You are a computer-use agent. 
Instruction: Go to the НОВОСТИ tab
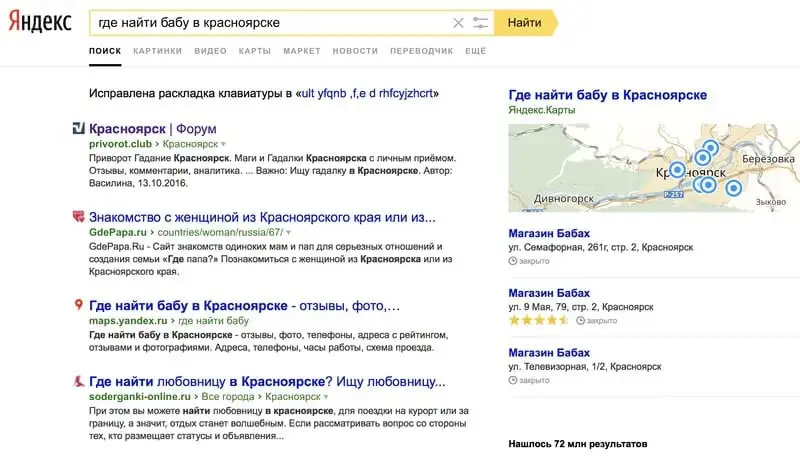(x=355, y=50)
